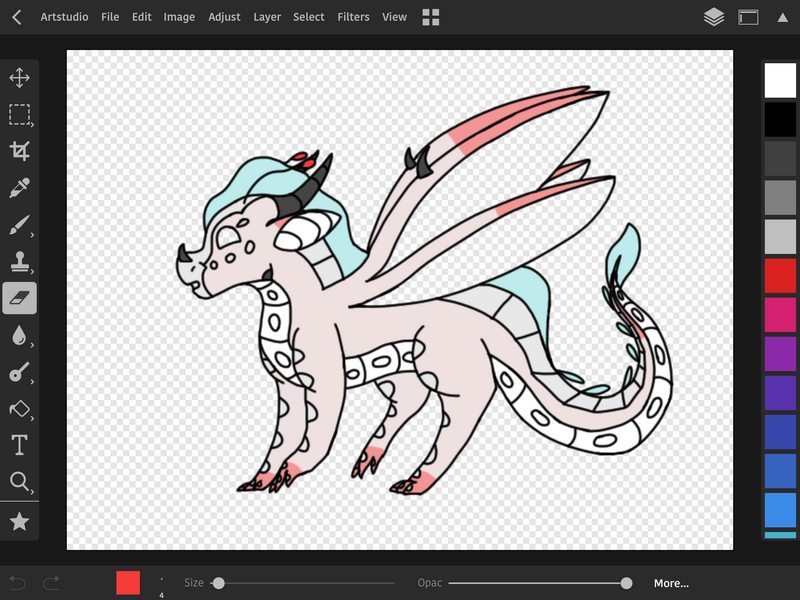Select the Text tool

(x=19, y=445)
